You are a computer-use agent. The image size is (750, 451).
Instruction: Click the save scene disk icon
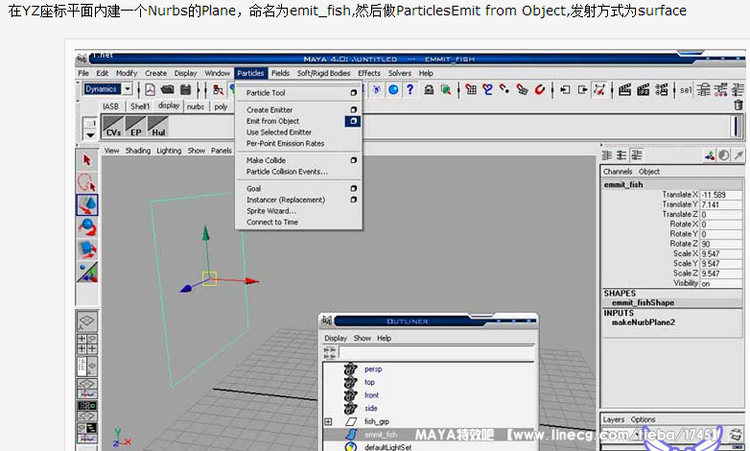pyautogui.click(x=185, y=89)
